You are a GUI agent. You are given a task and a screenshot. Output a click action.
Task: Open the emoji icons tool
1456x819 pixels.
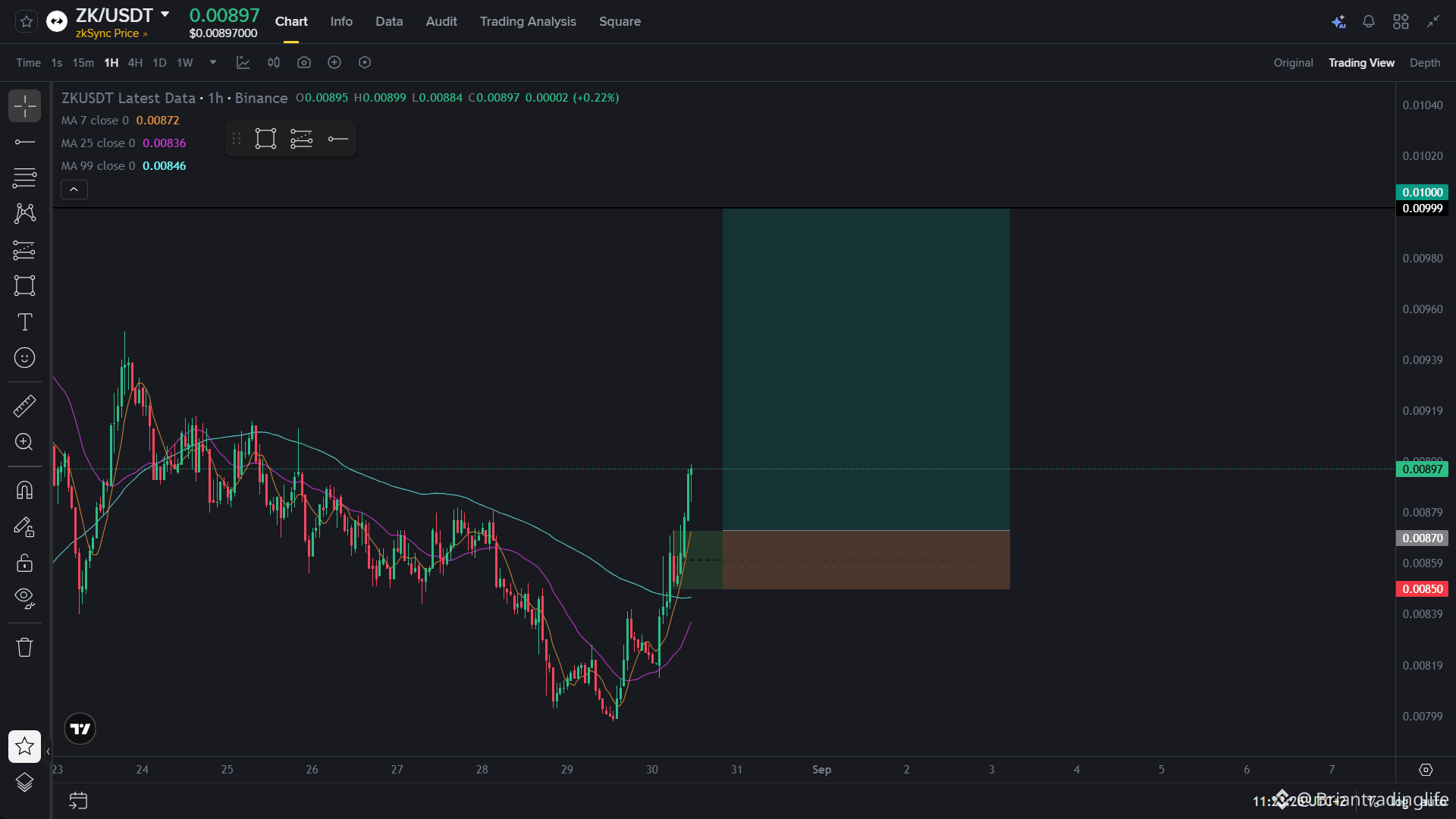point(24,358)
